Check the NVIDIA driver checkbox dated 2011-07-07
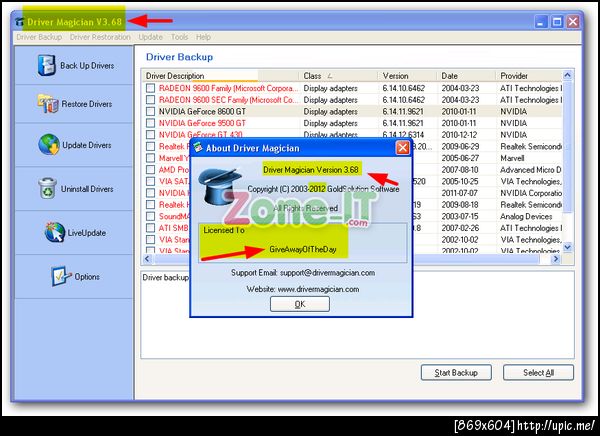The image size is (600, 436). 150,193
